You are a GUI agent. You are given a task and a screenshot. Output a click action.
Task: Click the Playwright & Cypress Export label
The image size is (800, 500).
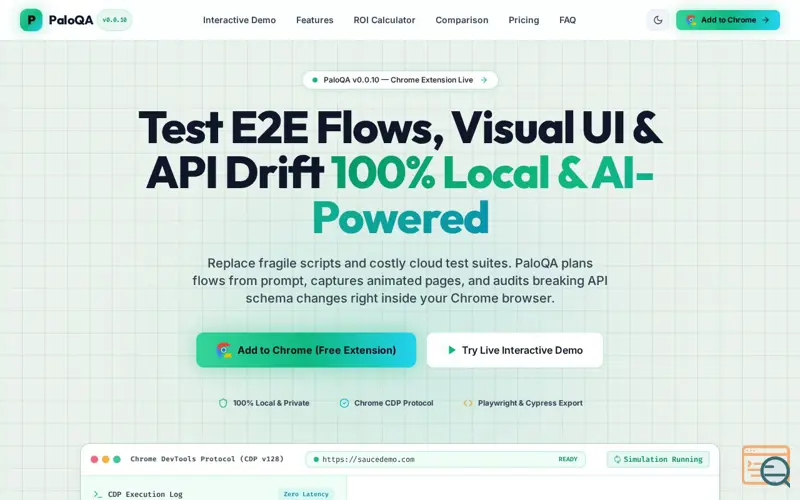coord(530,403)
